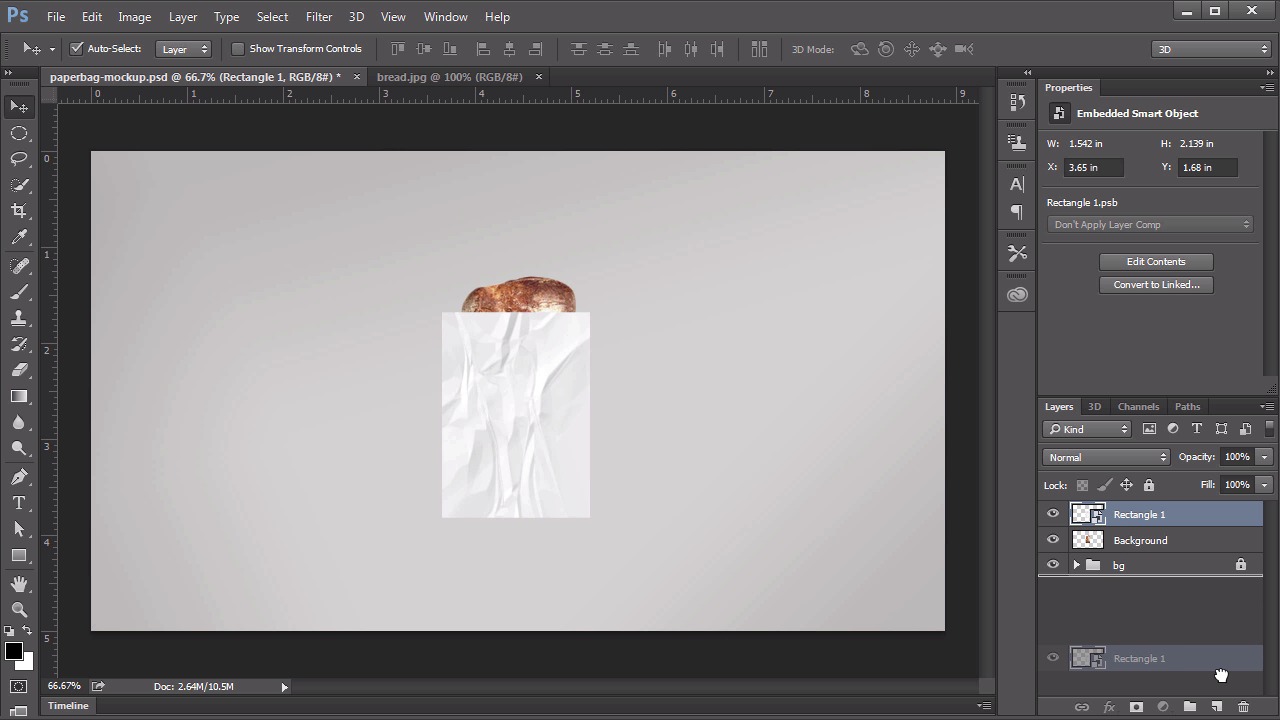Choose the Hand tool

[19, 583]
